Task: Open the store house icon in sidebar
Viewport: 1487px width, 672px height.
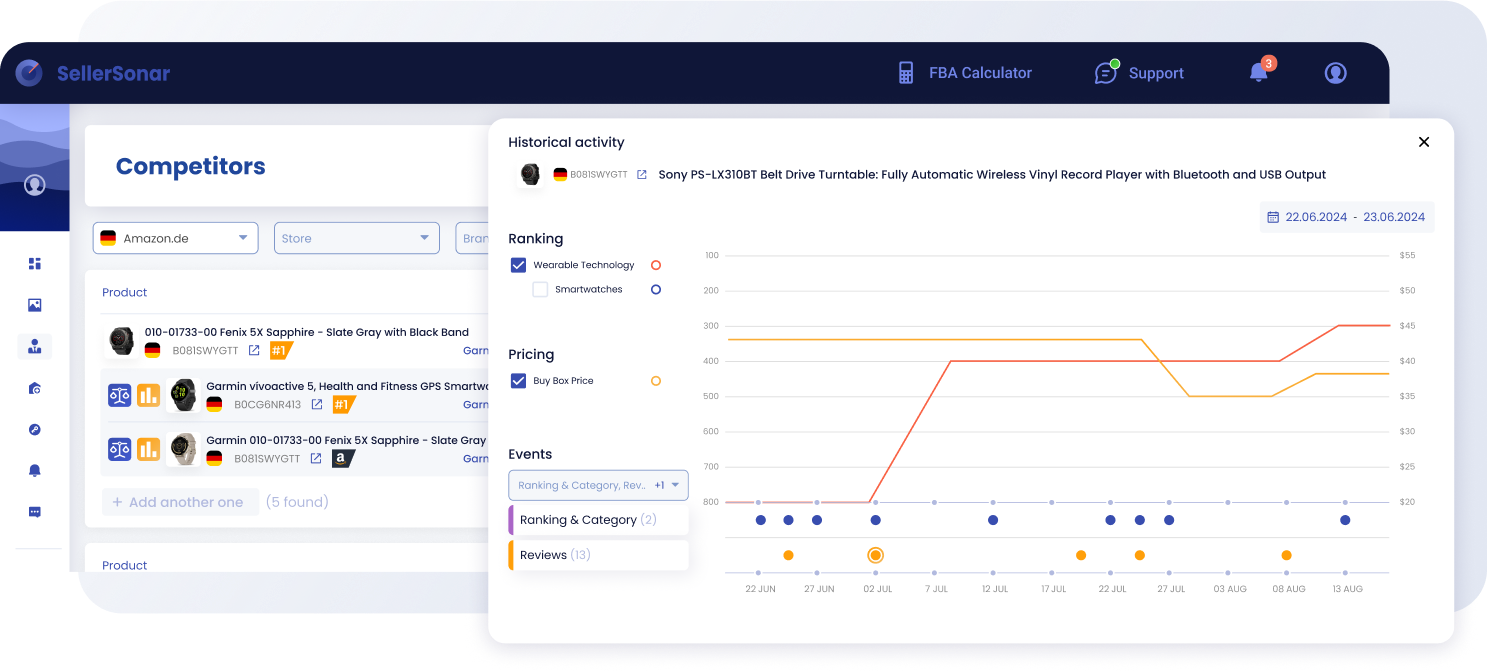Action: click(35, 388)
